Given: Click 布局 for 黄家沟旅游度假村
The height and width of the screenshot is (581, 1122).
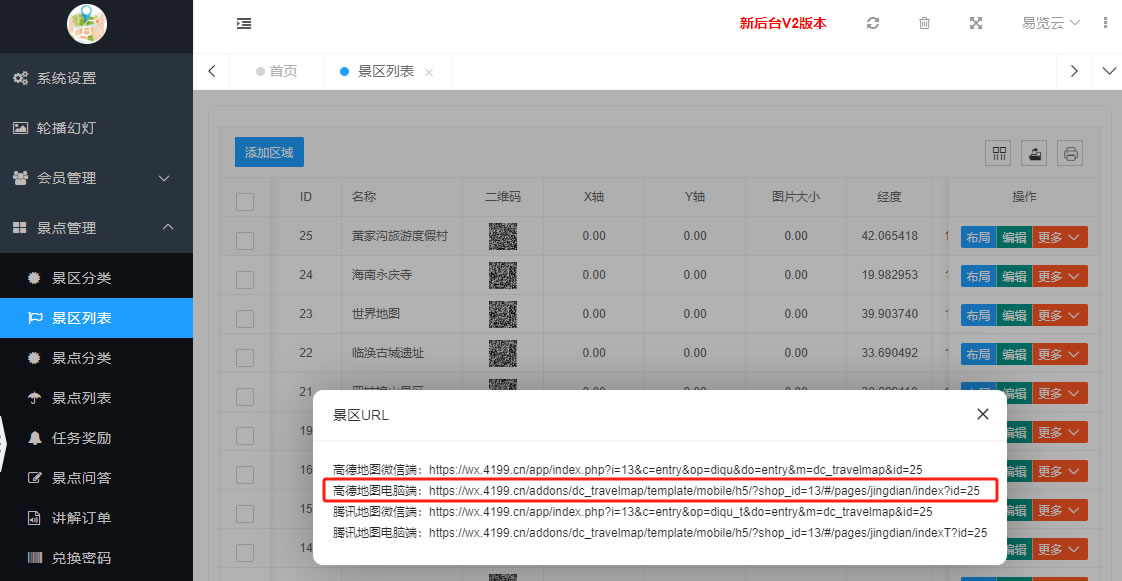Looking at the screenshot, I should coord(978,237).
